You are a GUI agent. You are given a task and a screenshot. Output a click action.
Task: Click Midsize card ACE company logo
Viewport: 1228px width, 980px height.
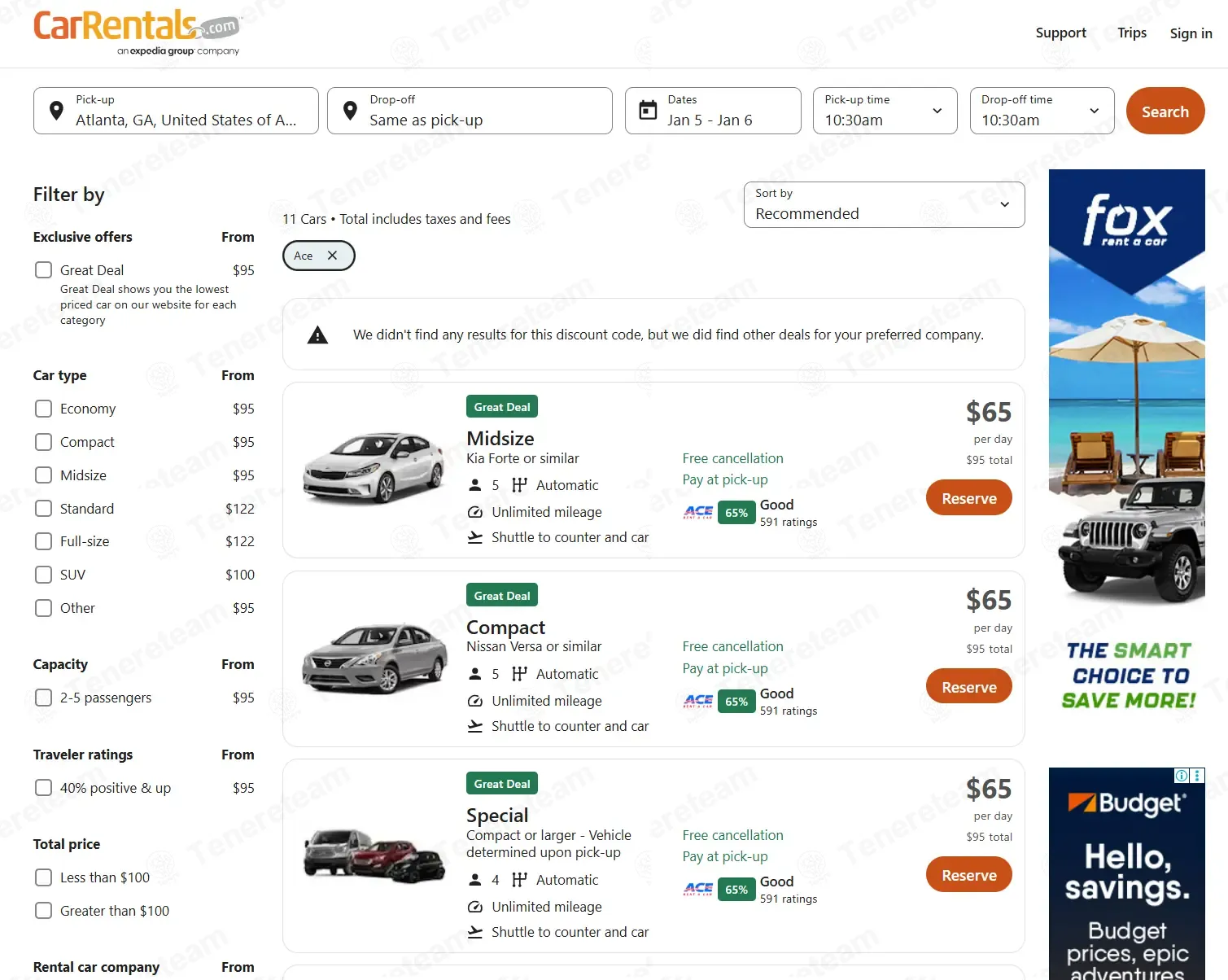tap(698, 512)
